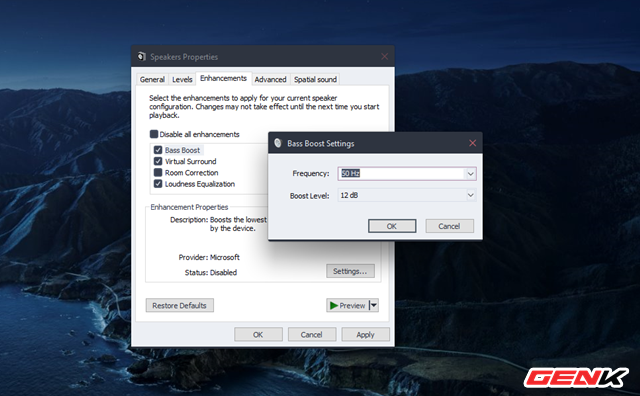Confirm Bass Boost Settings with OK
The height and width of the screenshot is (396, 640).
point(392,226)
